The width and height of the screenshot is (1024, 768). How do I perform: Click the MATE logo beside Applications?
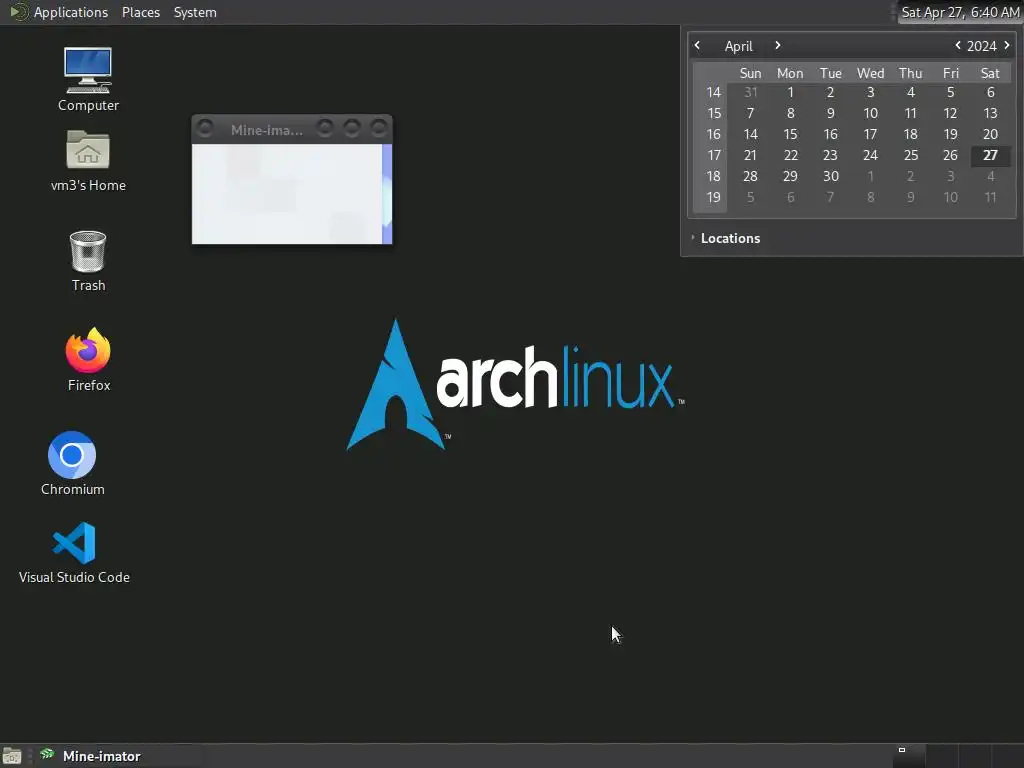(x=18, y=12)
